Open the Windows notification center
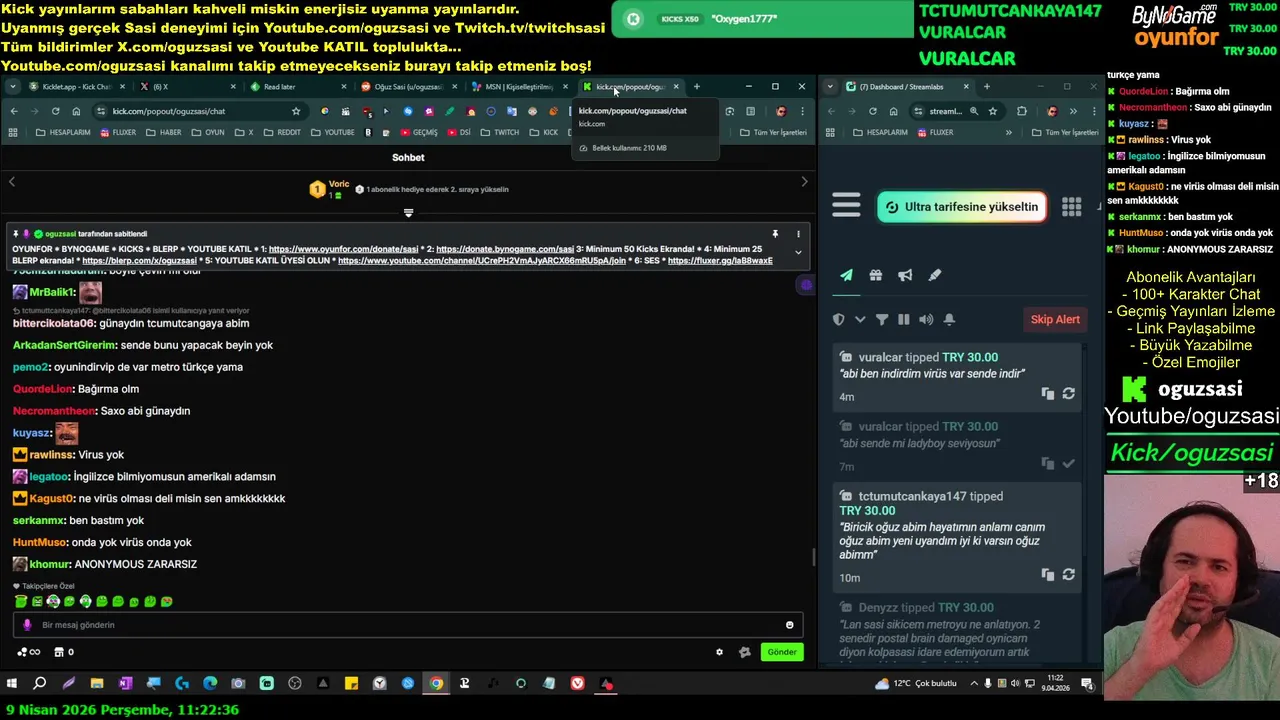 tap(1089, 684)
